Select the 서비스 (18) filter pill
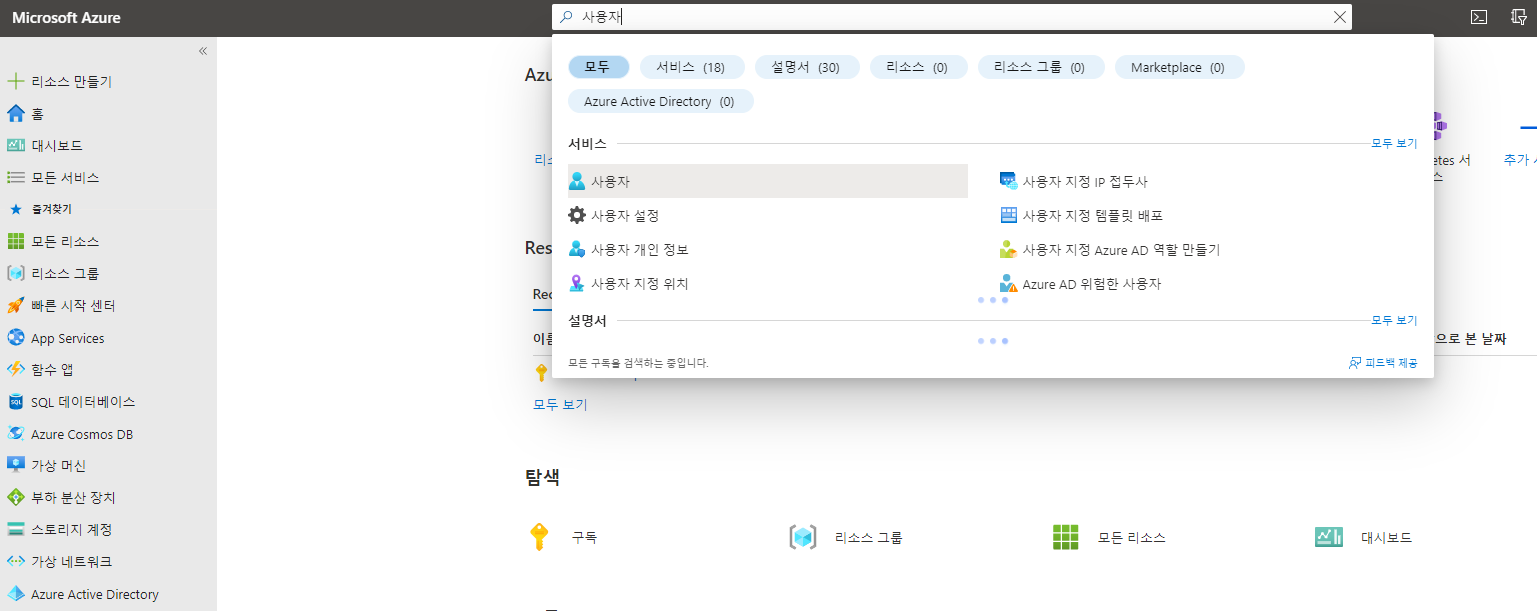Viewport: 1537px width, 611px height. coord(692,67)
